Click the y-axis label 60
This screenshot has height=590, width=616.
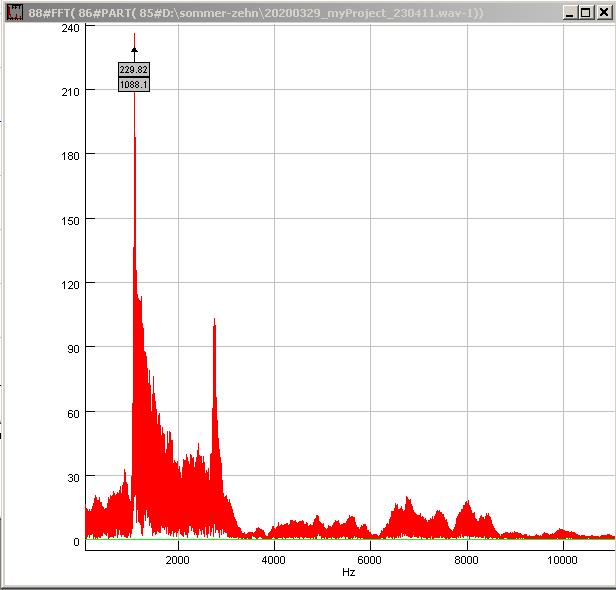coord(73,414)
